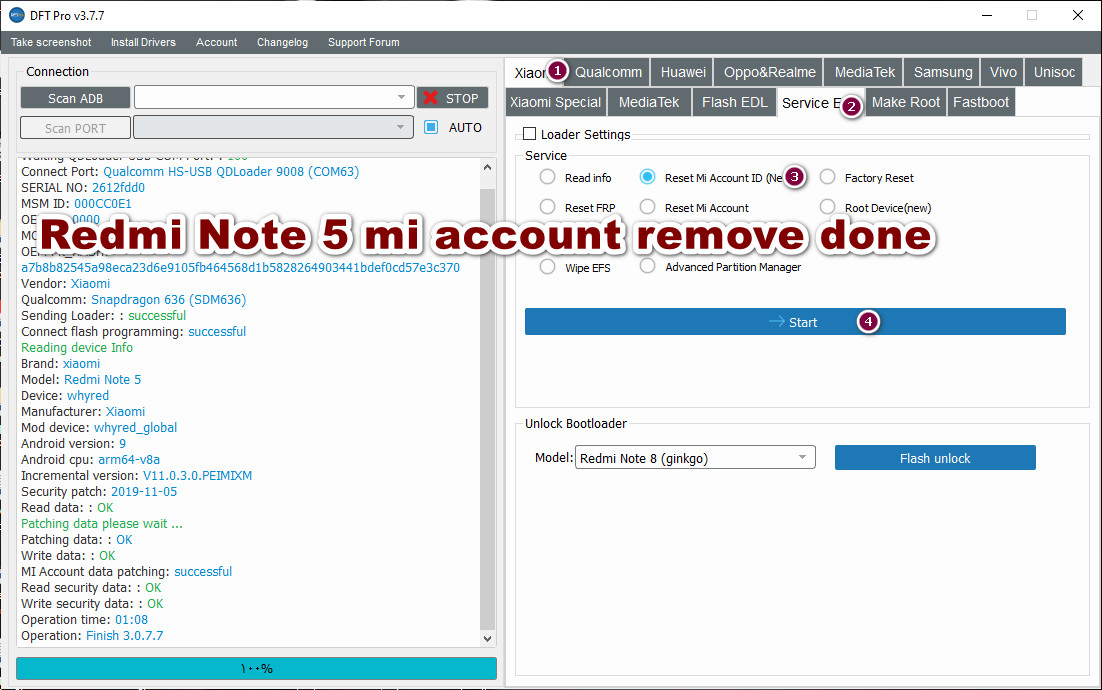
Task: Switch to the Qualcomm tab
Action: click(x=608, y=72)
